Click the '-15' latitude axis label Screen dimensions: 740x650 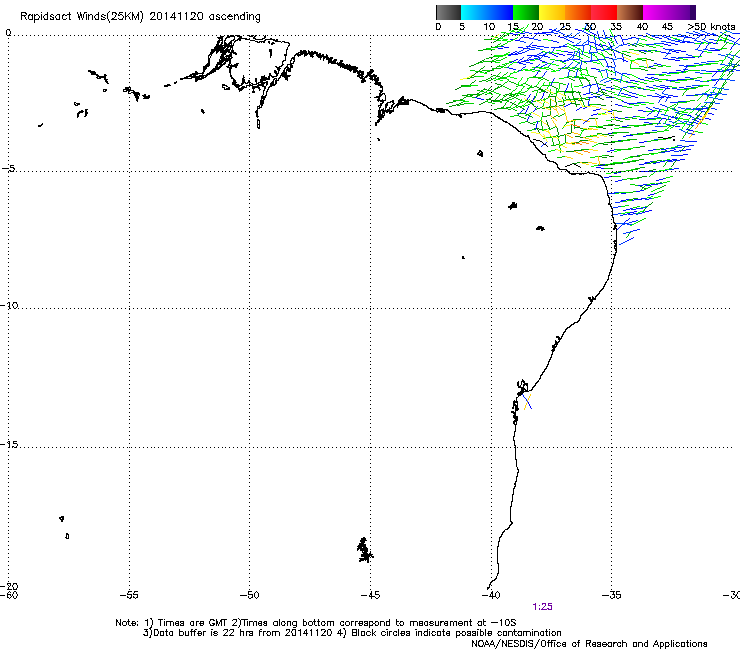(9, 444)
